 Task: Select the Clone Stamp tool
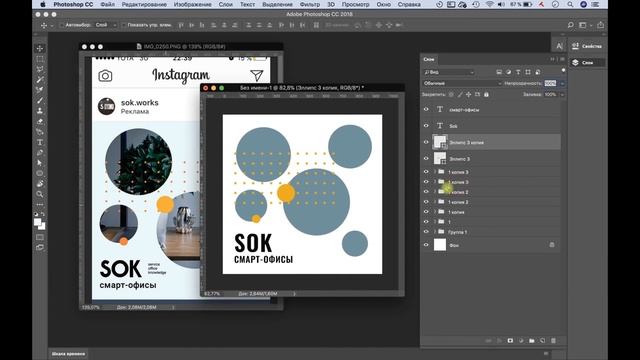click(x=40, y=111)
